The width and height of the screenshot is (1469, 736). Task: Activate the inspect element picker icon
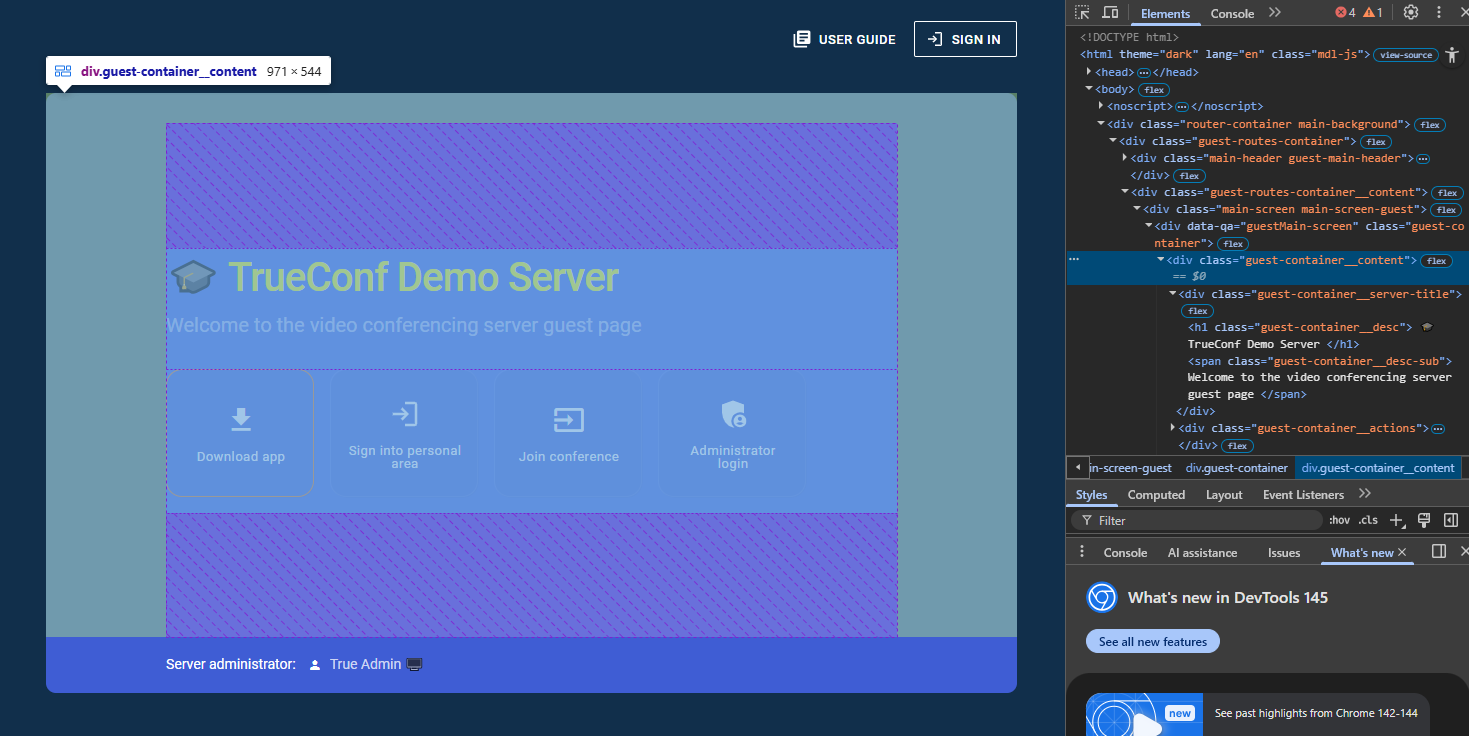click(1083, 13)
